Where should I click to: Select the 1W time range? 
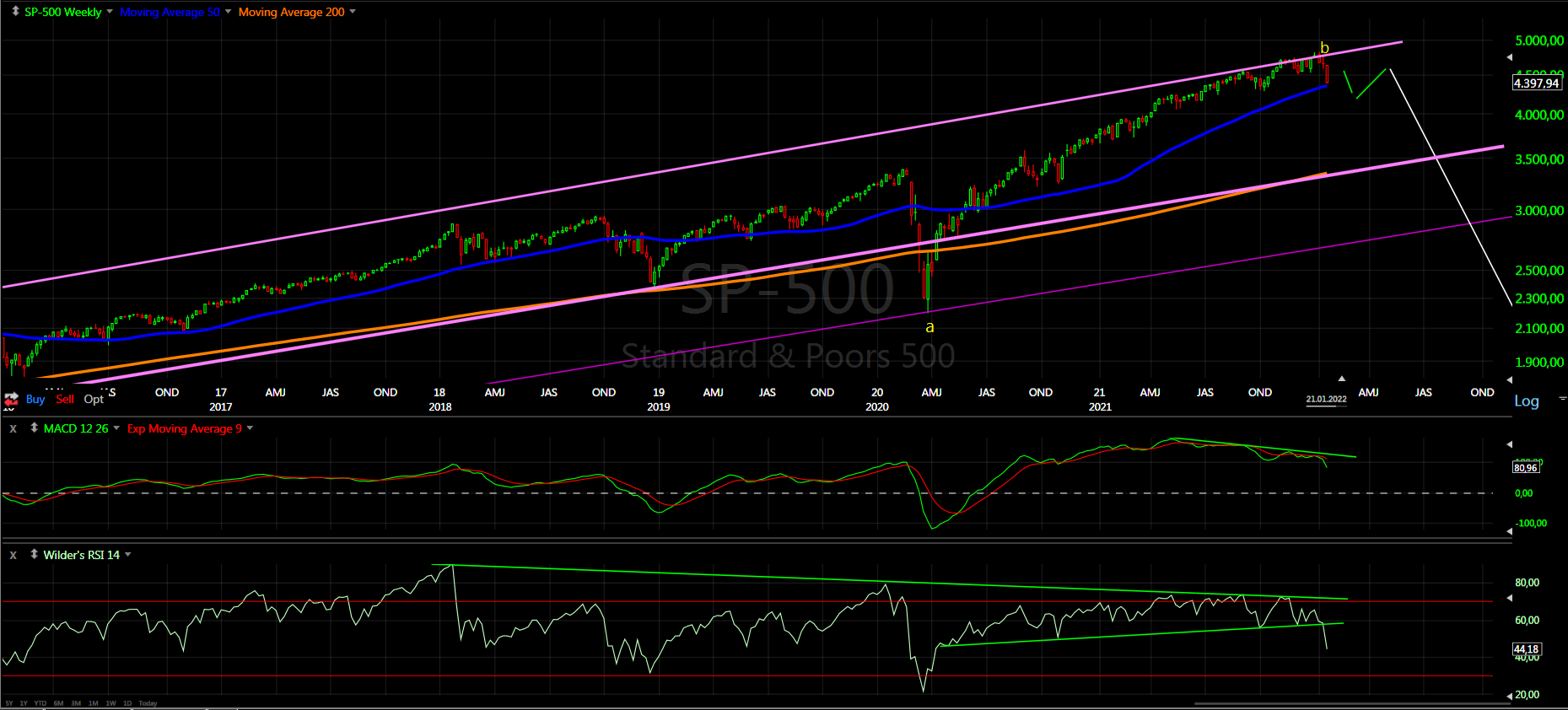pos(110,703)
